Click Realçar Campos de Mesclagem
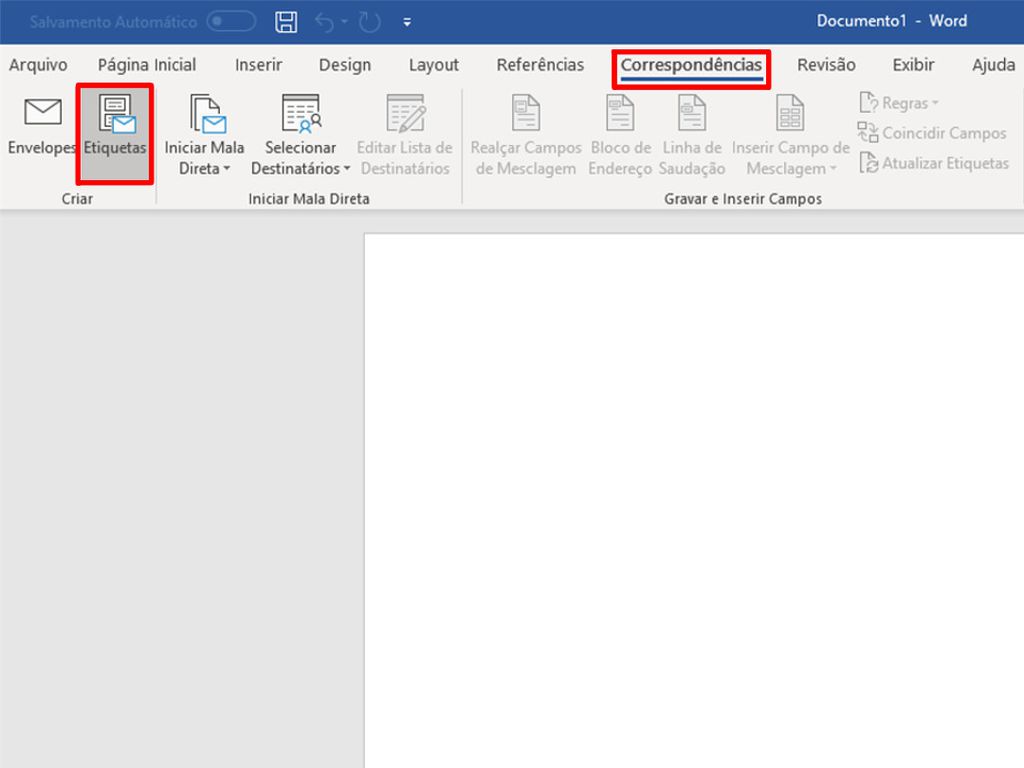This screenshot has height=768, width=1024. (526, 135)
